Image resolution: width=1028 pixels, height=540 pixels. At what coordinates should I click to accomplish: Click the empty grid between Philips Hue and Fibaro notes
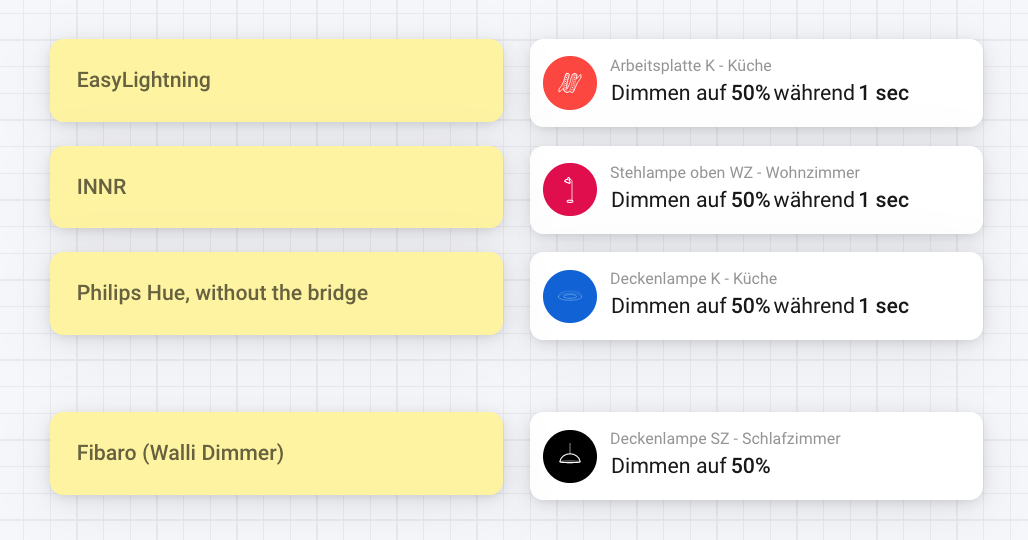point(276,374)
